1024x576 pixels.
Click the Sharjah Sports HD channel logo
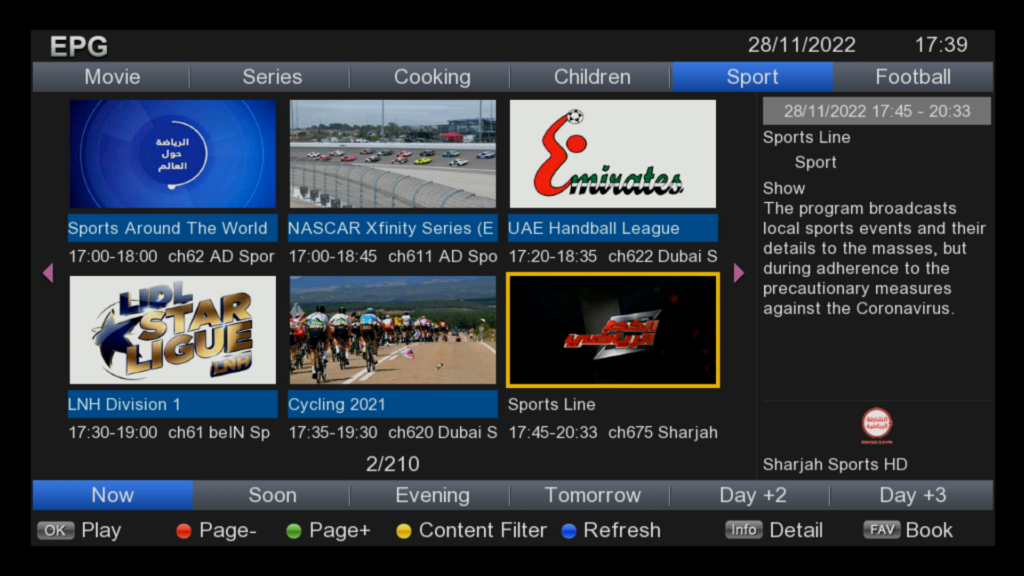(x=876, y=424)
